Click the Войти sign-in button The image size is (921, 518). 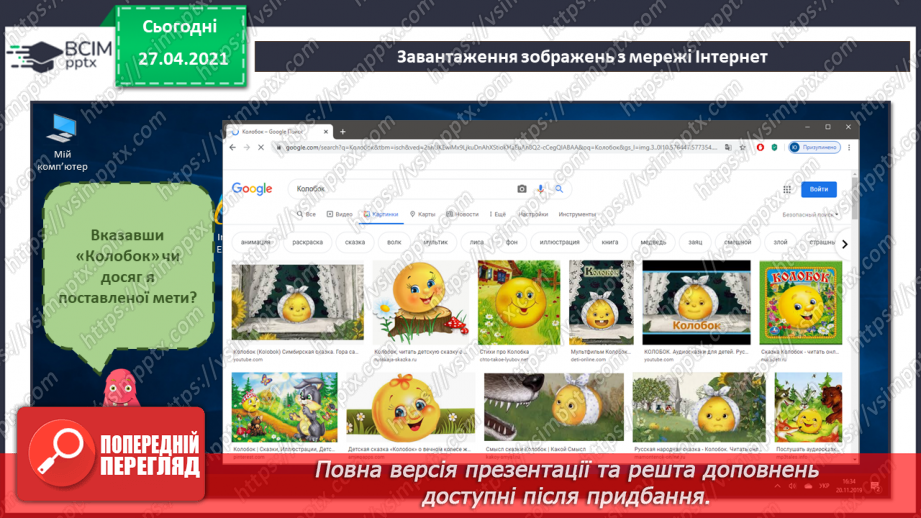pyautogui.click(x=819, y=189)
